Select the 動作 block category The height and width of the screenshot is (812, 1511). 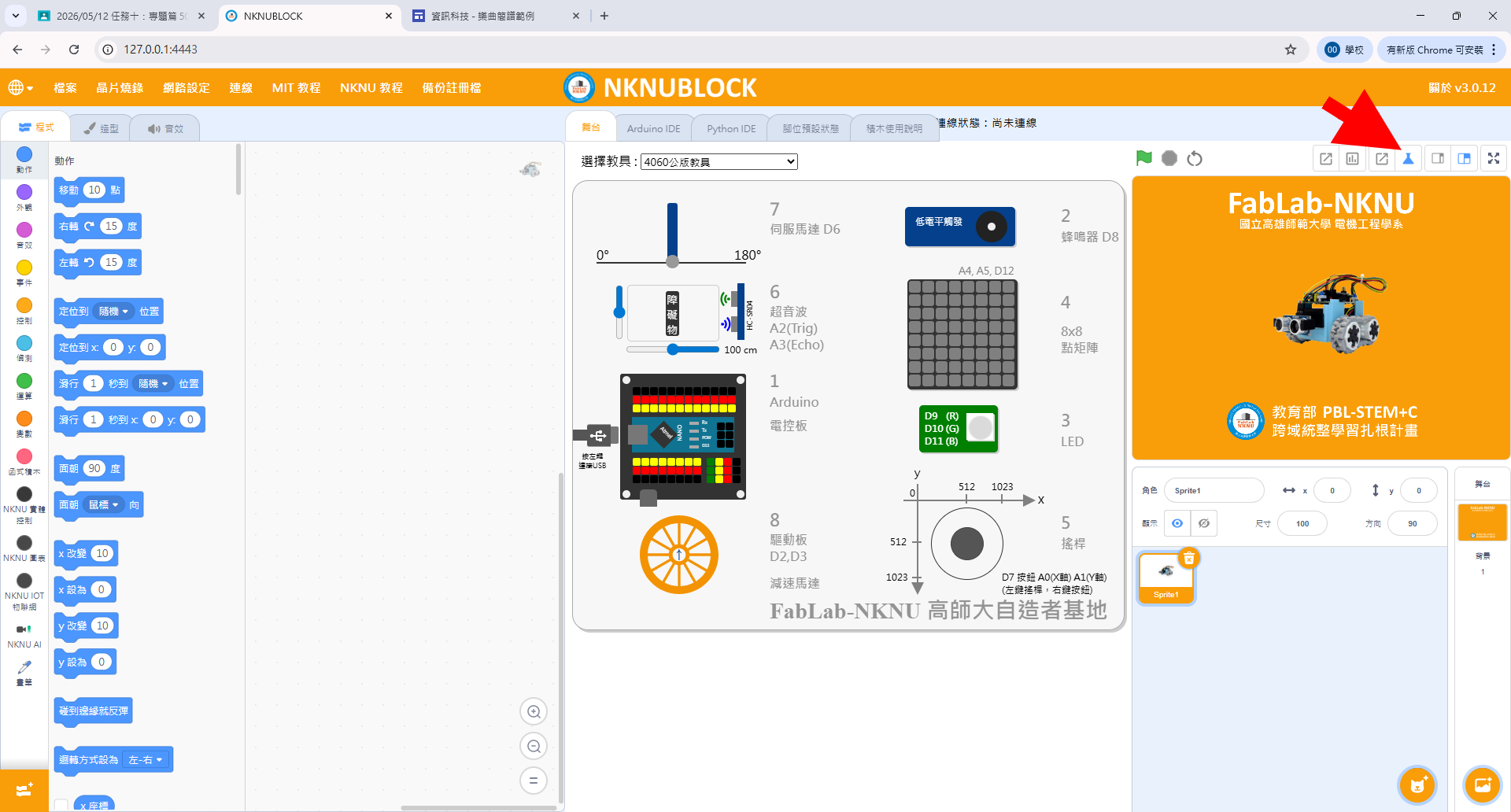tap(24, 160)
